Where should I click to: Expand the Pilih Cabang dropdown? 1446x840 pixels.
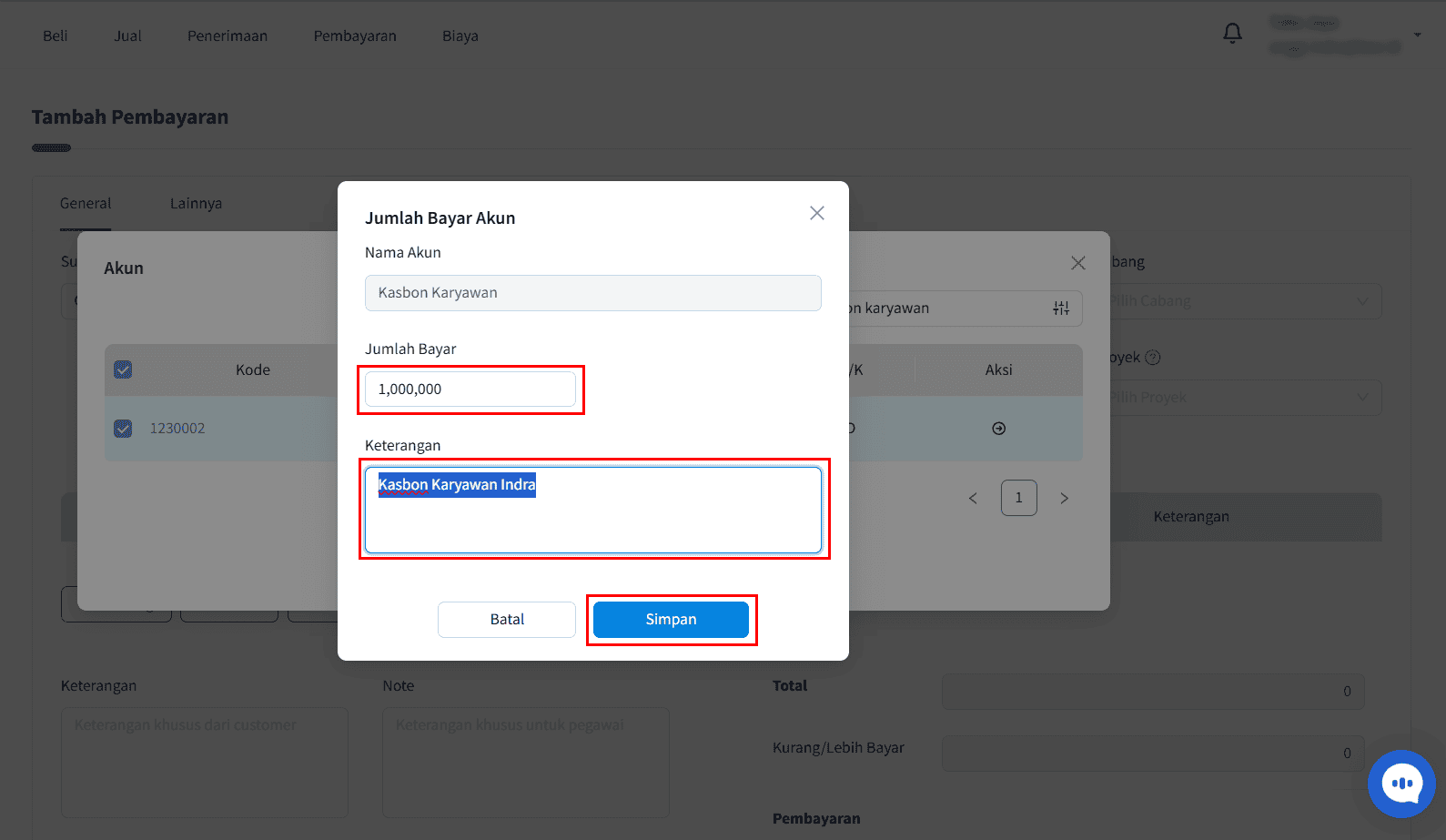1245,301
